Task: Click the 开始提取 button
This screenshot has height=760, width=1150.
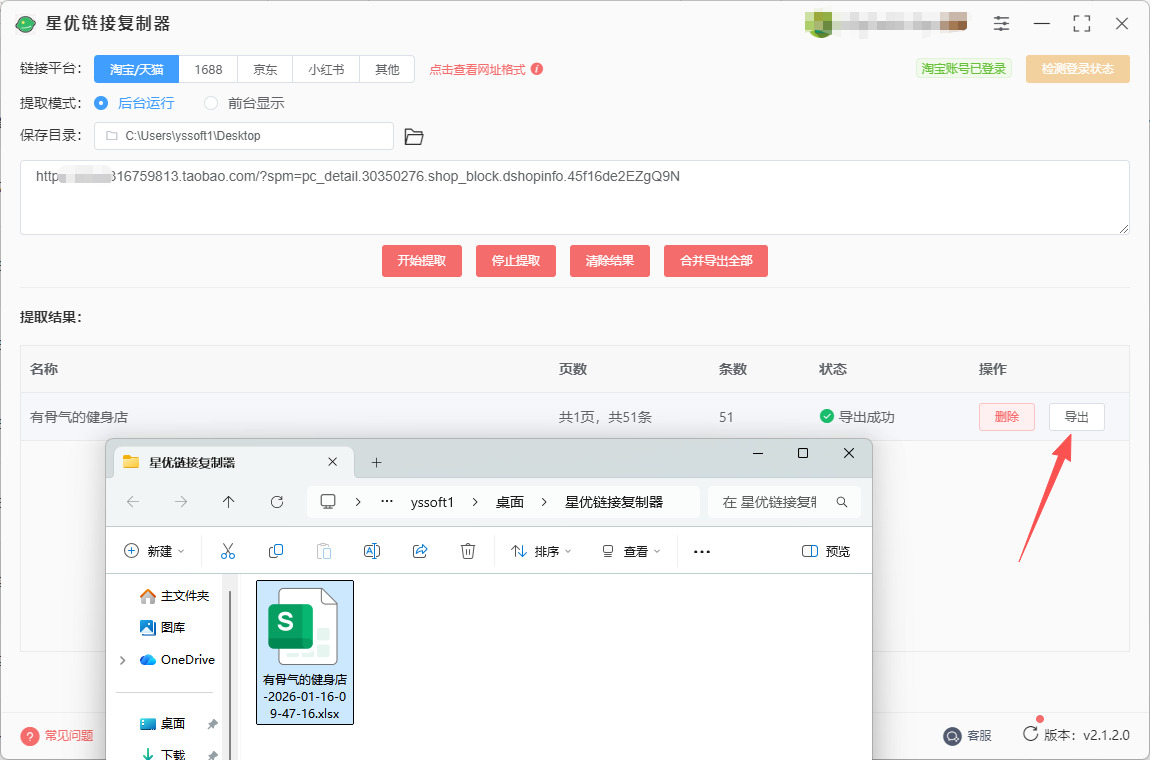Action: (x=422, y=260)
